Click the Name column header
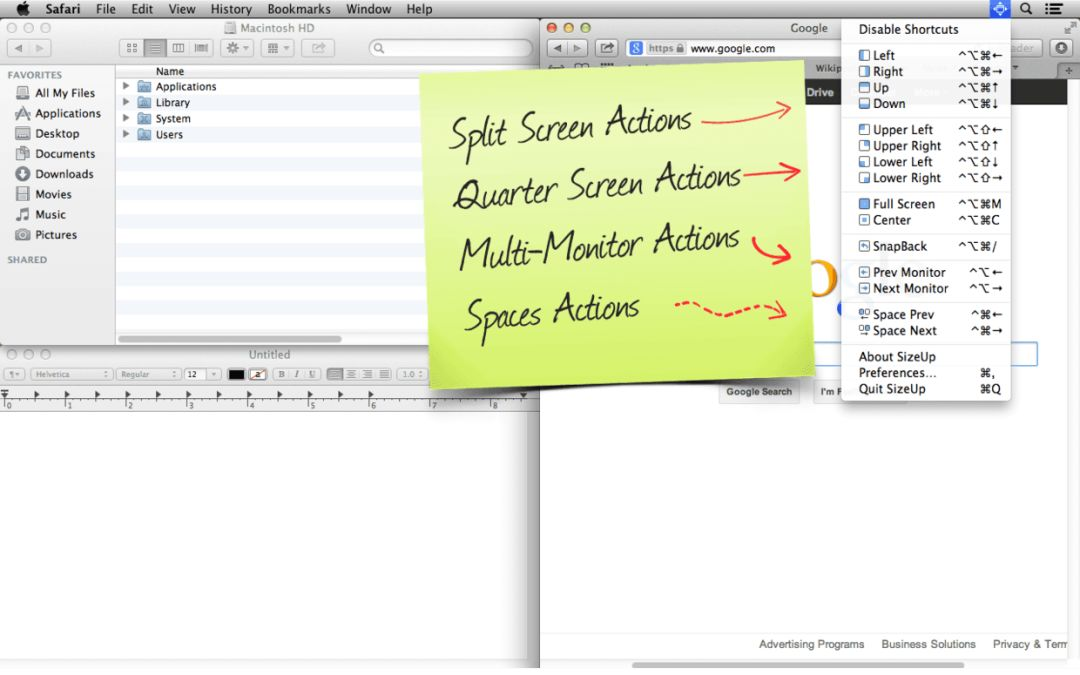 coord(169,71)
